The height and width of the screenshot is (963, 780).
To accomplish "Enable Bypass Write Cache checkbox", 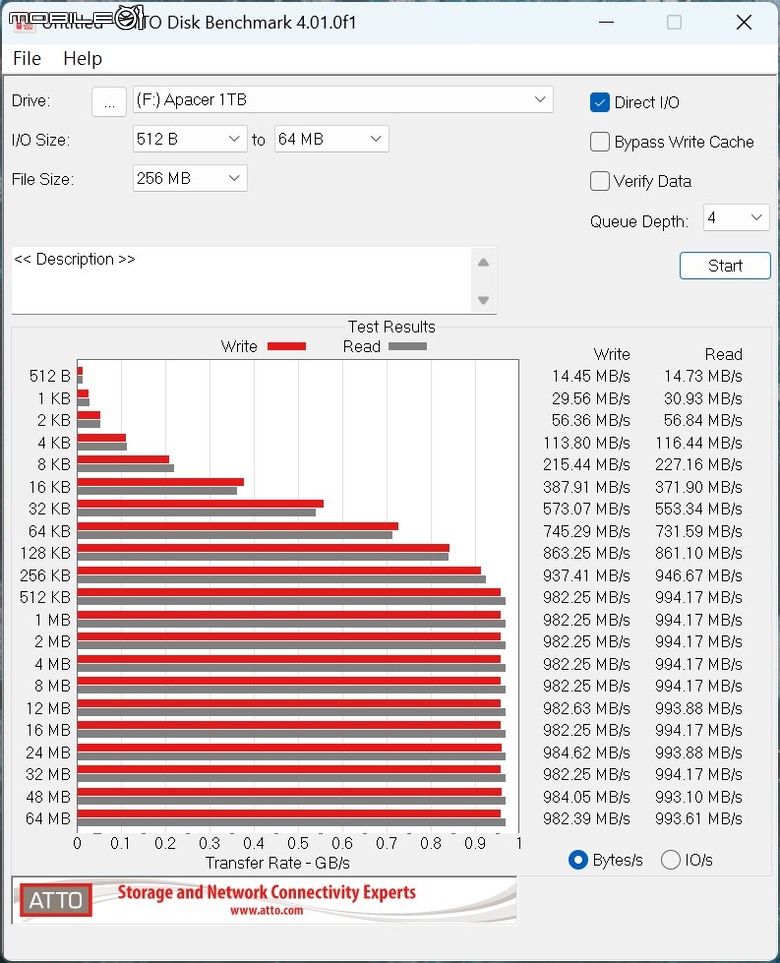I will point(599,142).
